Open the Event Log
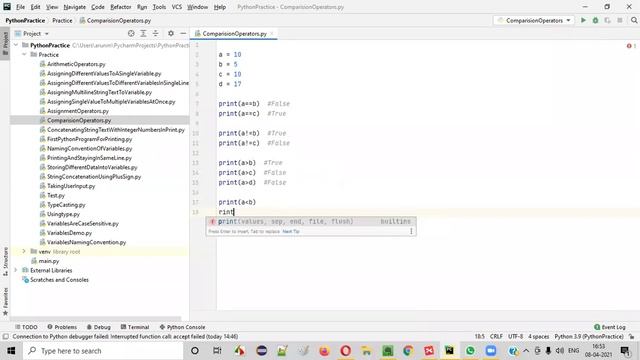The width and height of the screenshot is (640, 360). click(x=610, y=327)
